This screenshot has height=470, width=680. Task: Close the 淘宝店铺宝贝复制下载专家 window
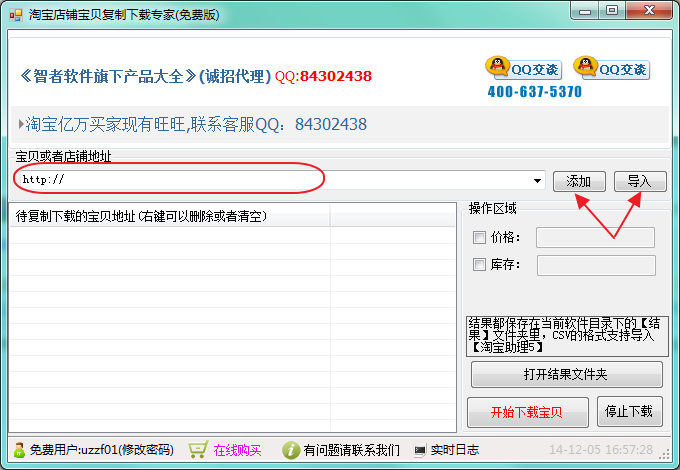[x=649, y=10]
